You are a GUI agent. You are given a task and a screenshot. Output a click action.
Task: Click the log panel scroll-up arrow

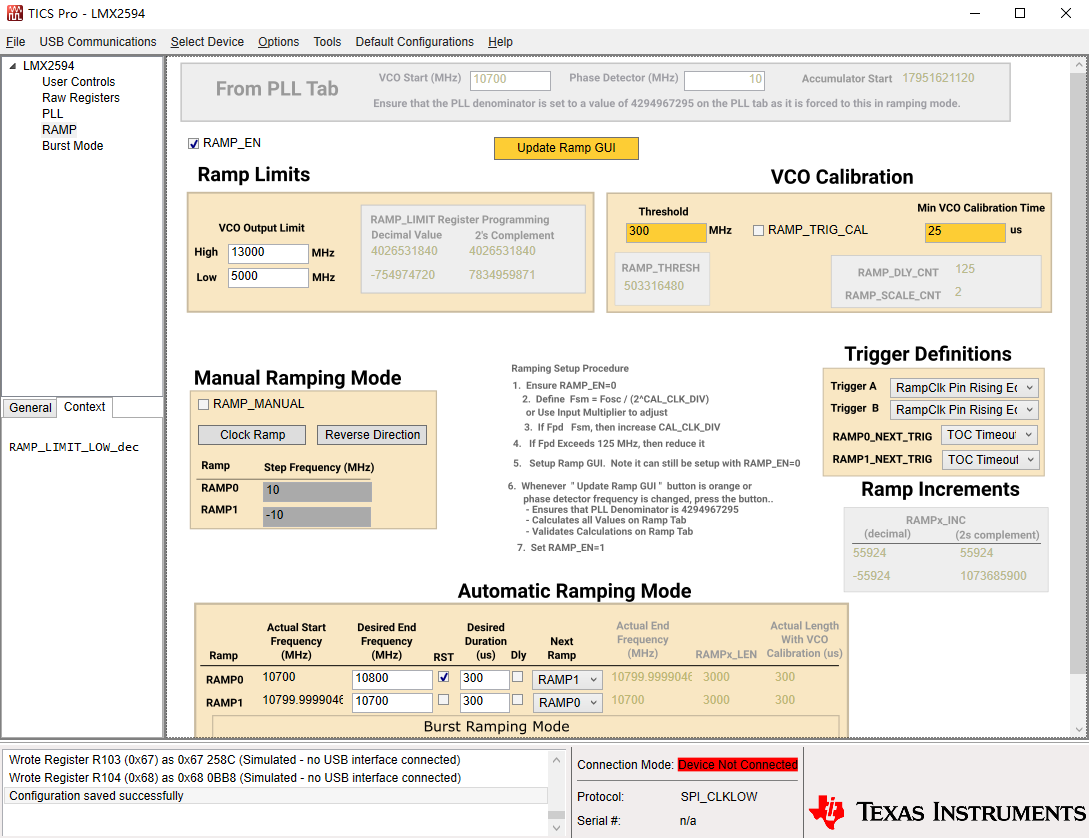tap(556, 760)
